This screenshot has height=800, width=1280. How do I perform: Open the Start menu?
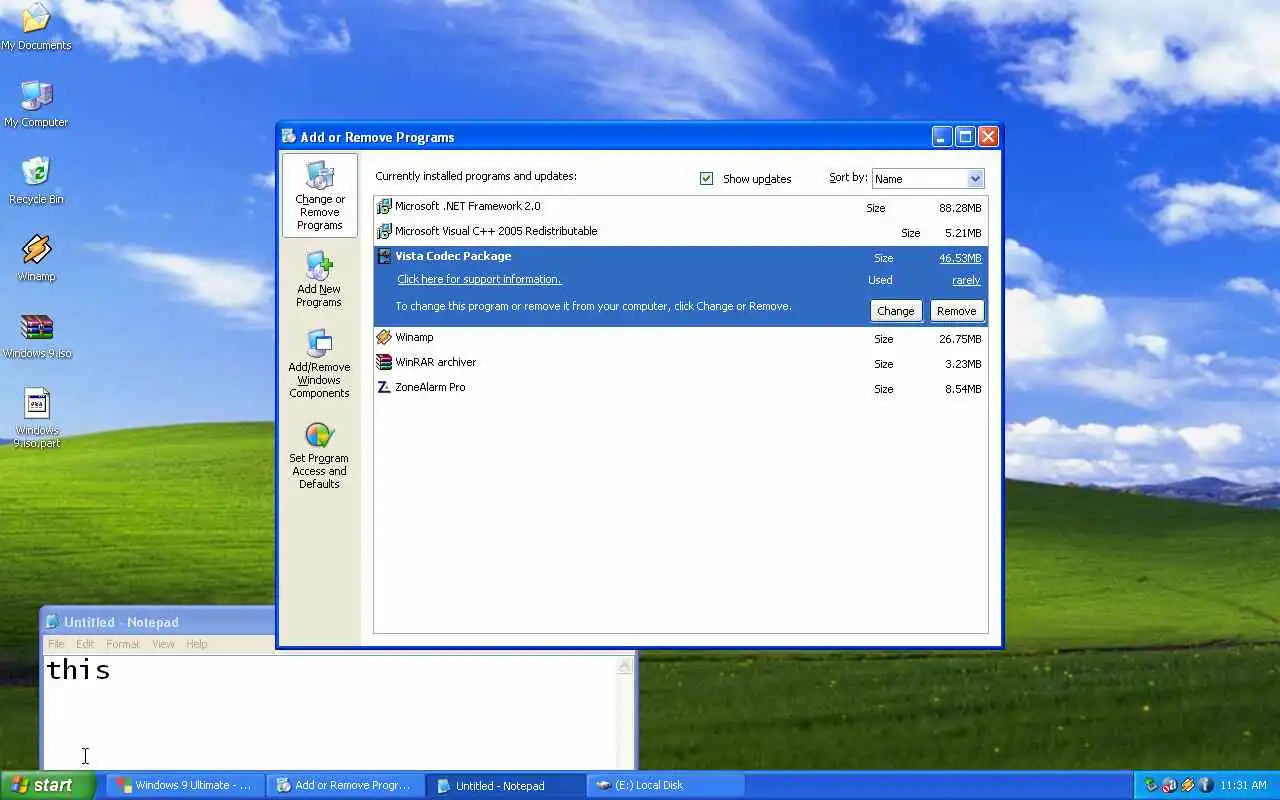click(x=48, y=785)
